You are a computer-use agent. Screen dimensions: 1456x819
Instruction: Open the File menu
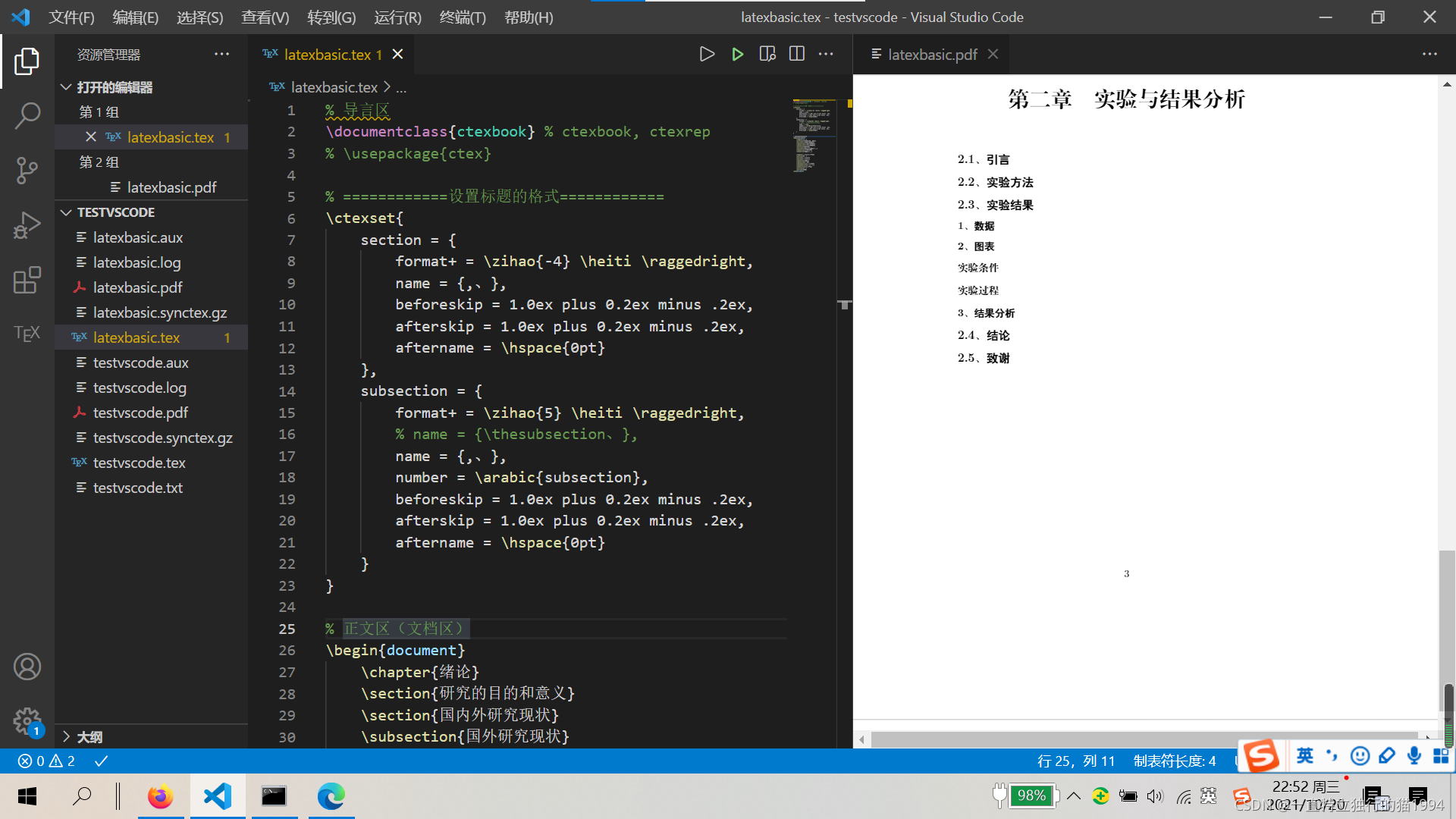[x=72, y=17]
